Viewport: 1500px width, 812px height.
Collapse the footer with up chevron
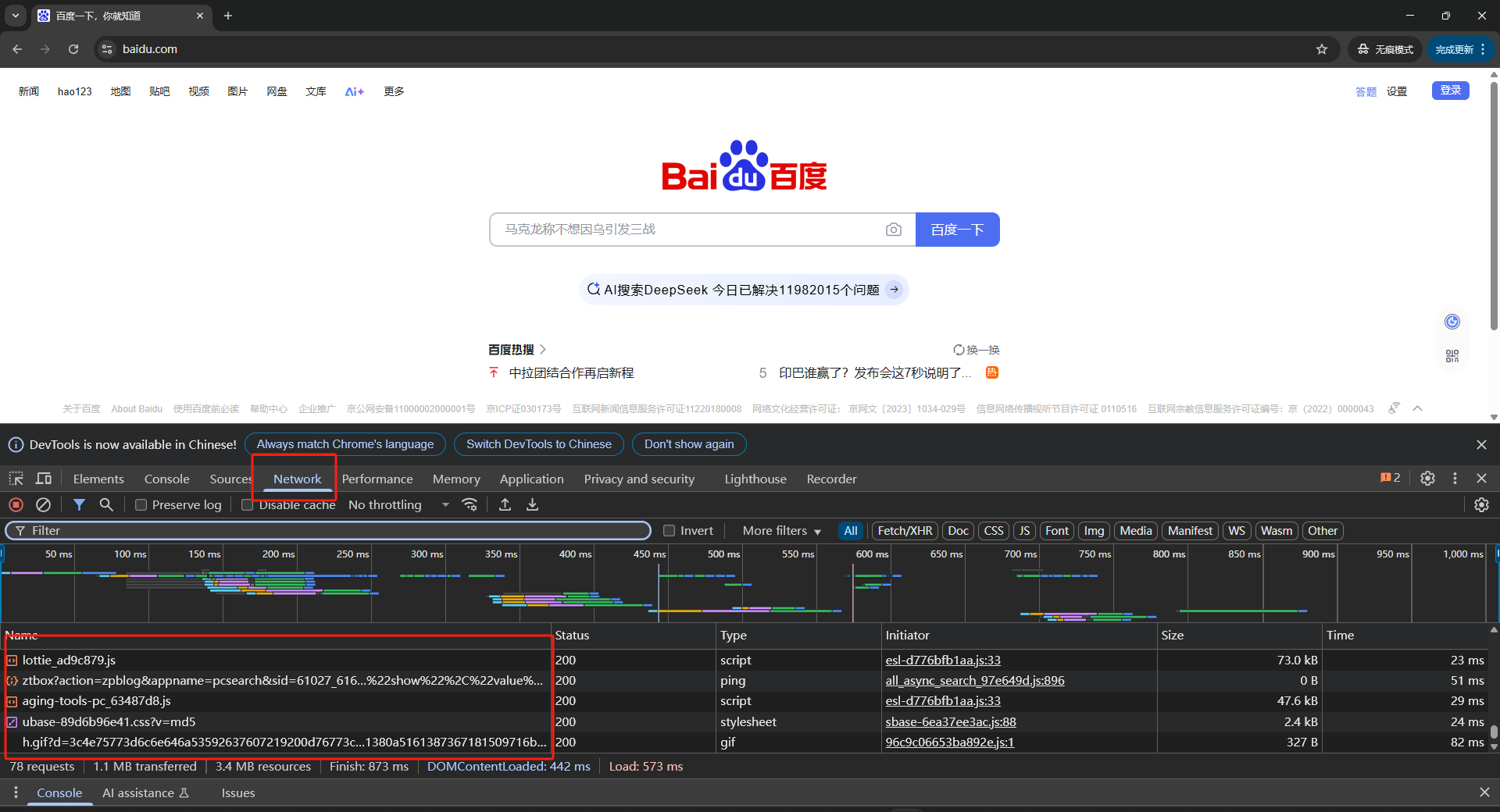coord(1417,408)
